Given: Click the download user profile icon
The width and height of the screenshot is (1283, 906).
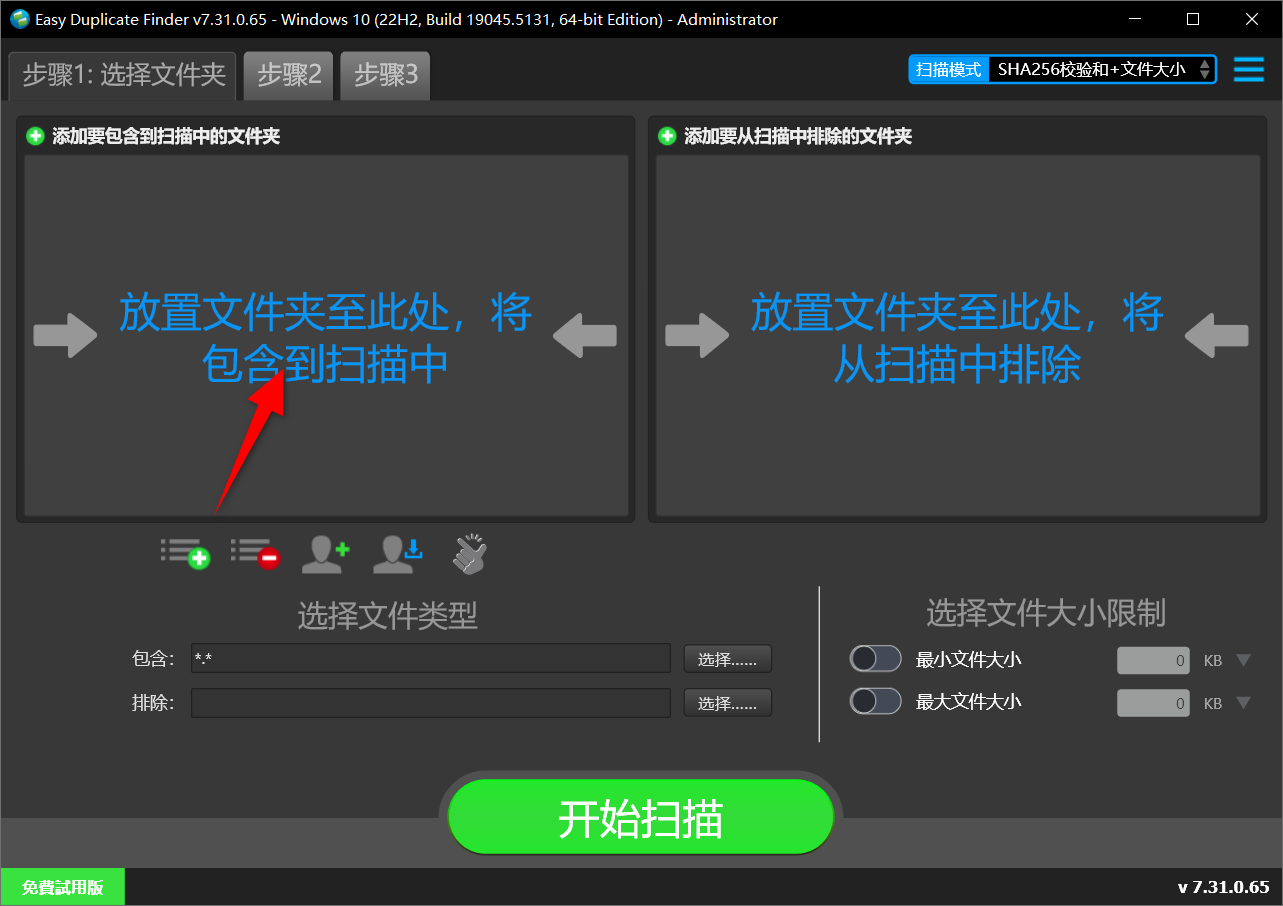Looking at the screenshot, I should 396,553.
